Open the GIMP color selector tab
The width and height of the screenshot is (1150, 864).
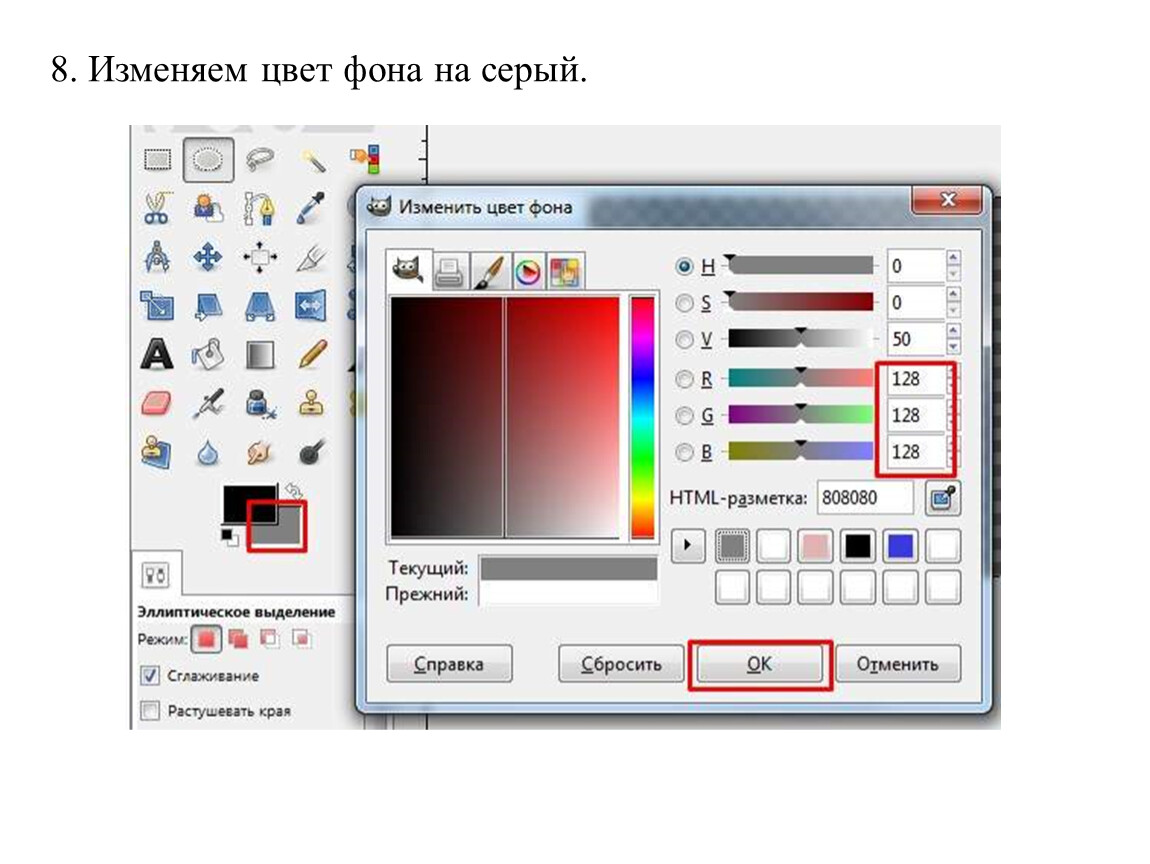click(408, 270)
